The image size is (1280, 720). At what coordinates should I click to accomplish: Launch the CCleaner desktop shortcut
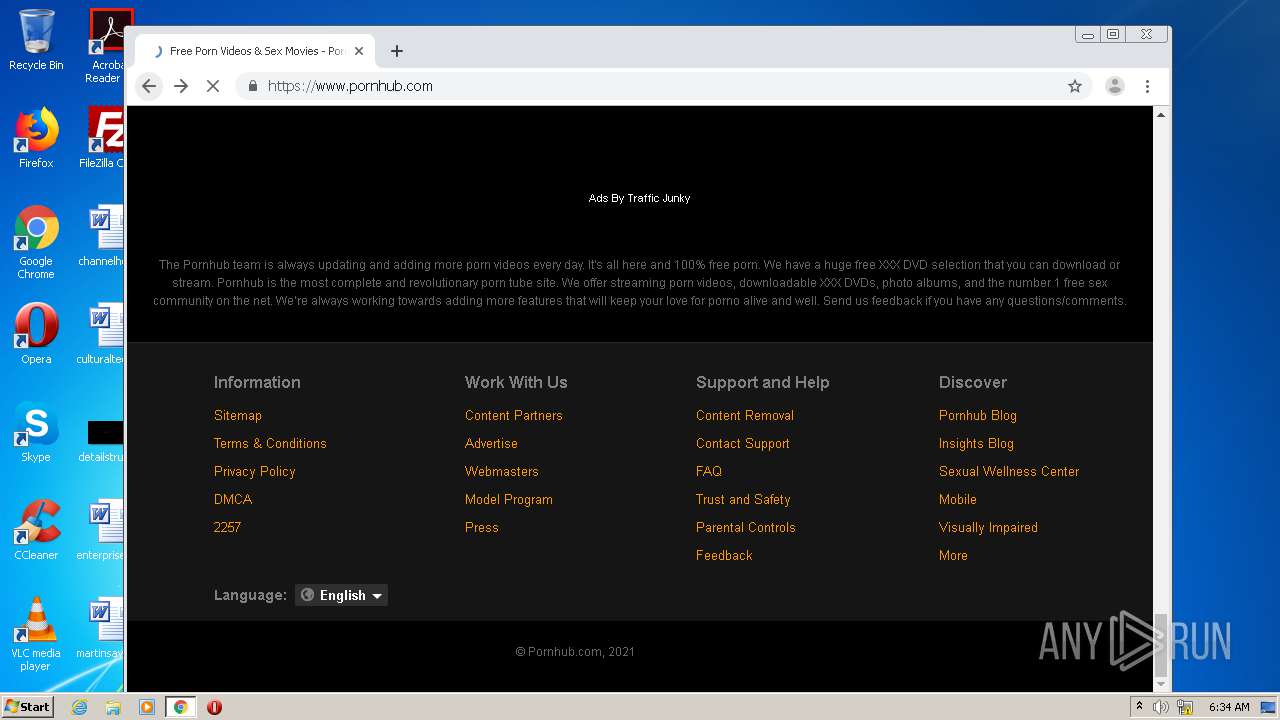[x=36, y=530]
